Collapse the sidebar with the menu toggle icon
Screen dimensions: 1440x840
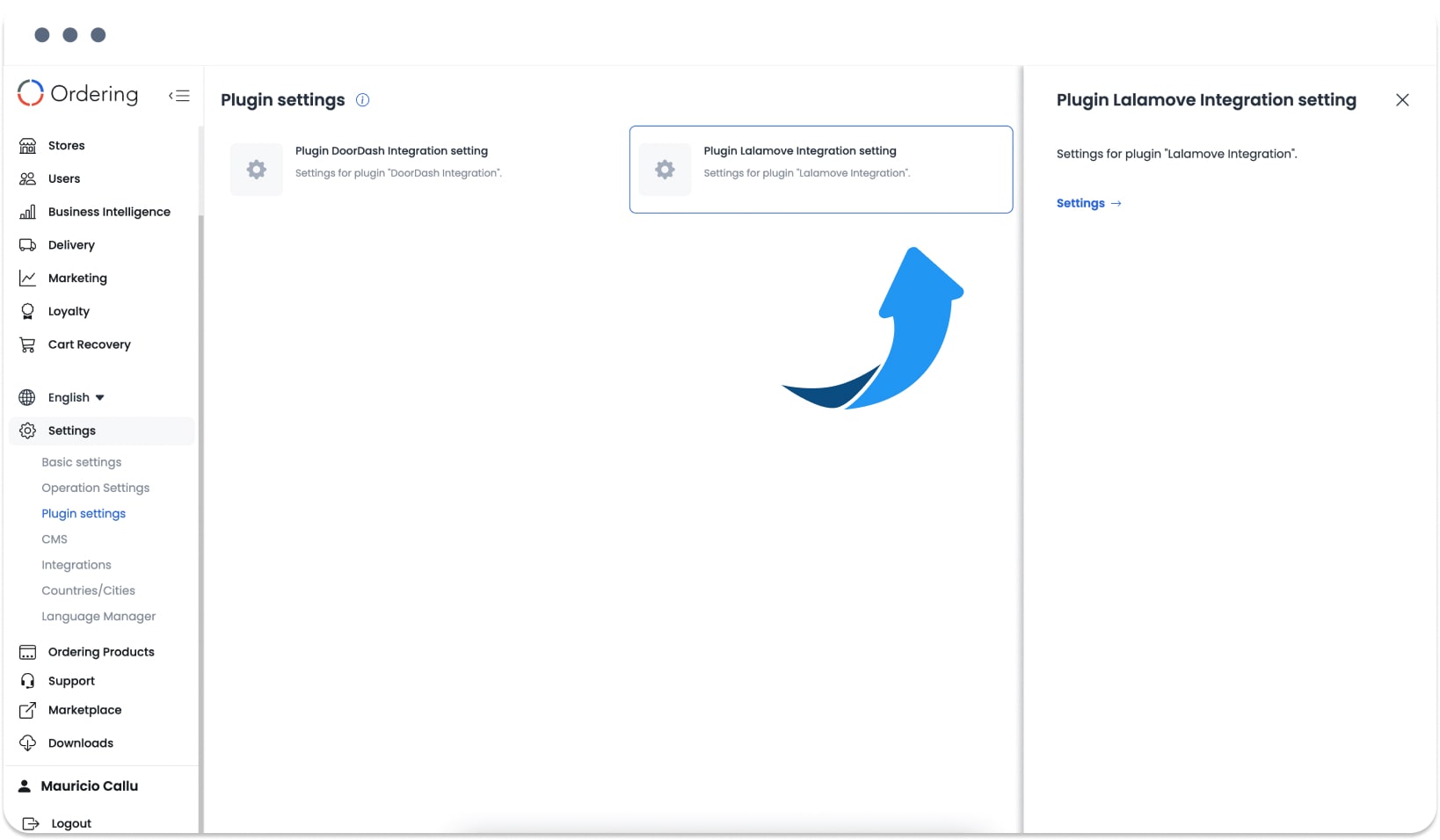[x=179, y=96]
